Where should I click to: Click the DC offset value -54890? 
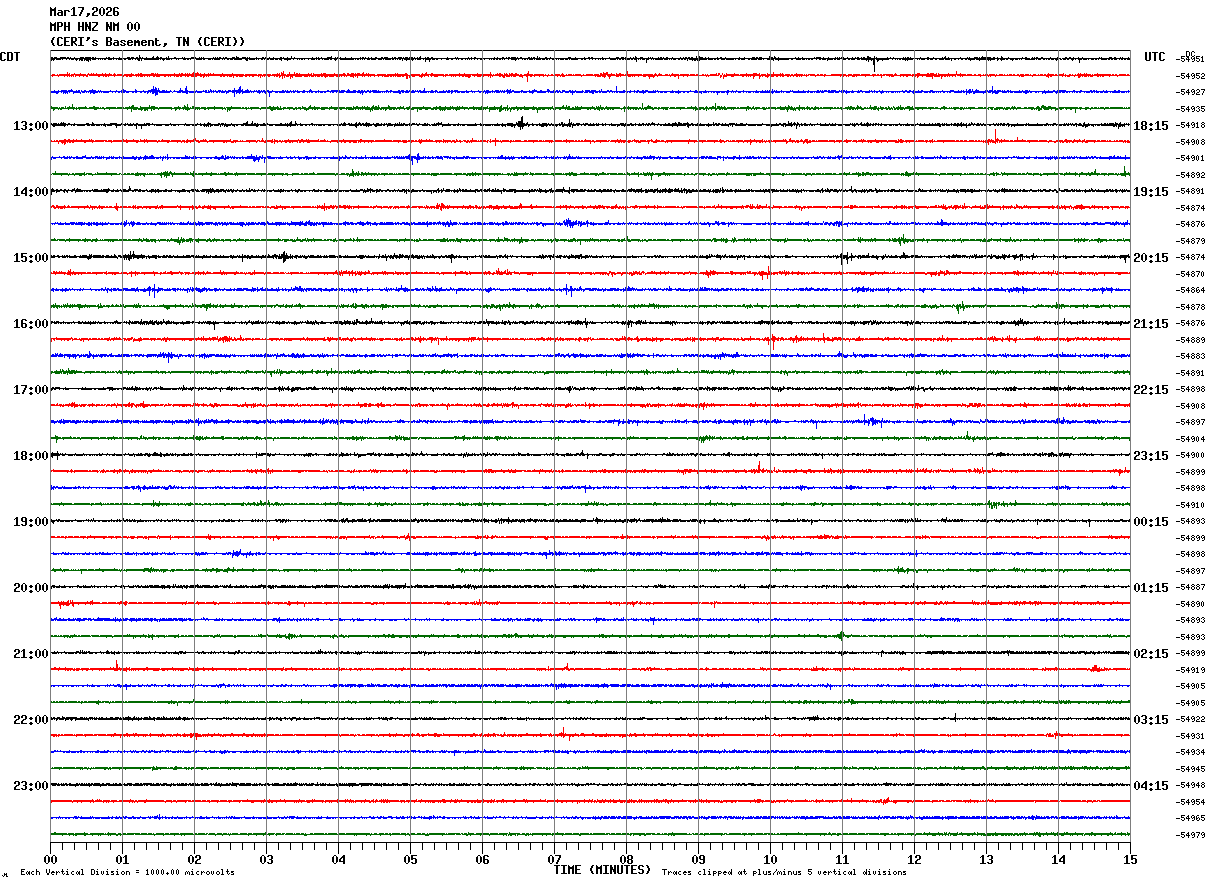point(1190,604)
